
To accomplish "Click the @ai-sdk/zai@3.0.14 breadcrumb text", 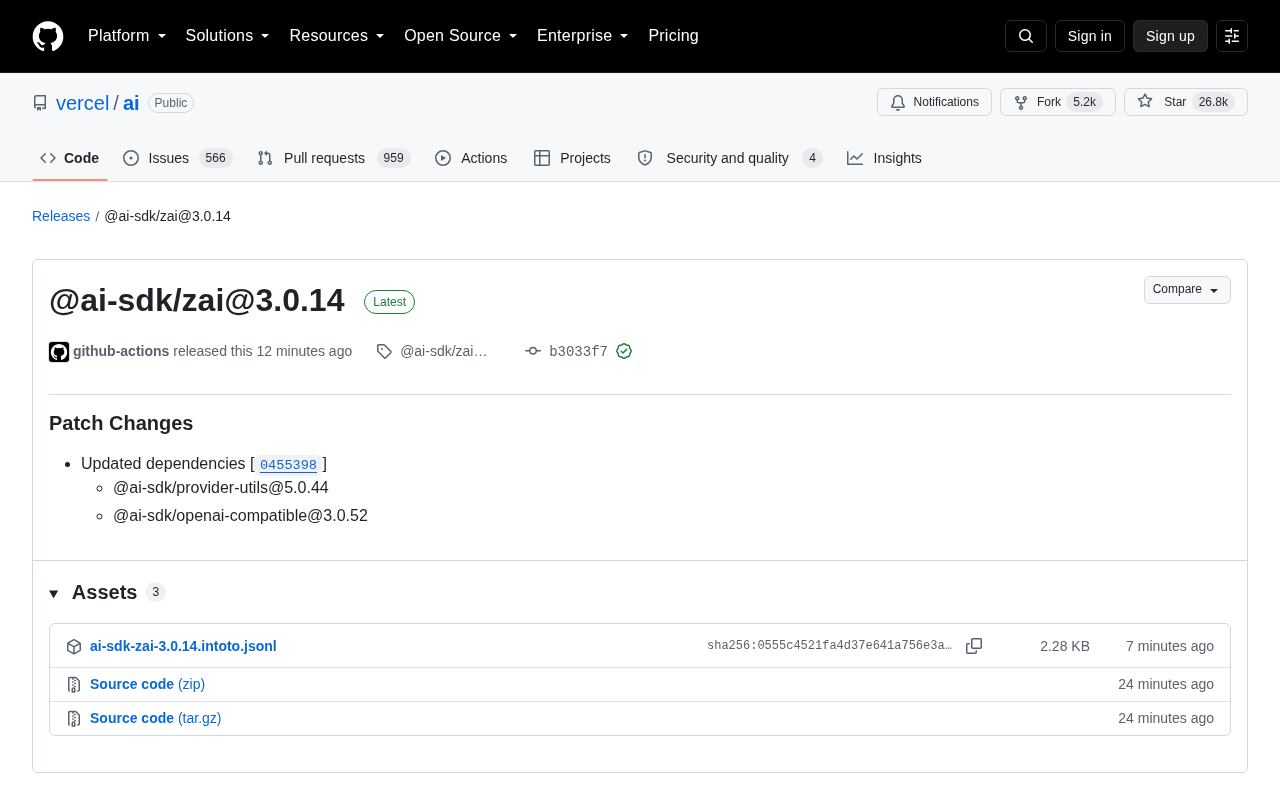I will 168,216.
